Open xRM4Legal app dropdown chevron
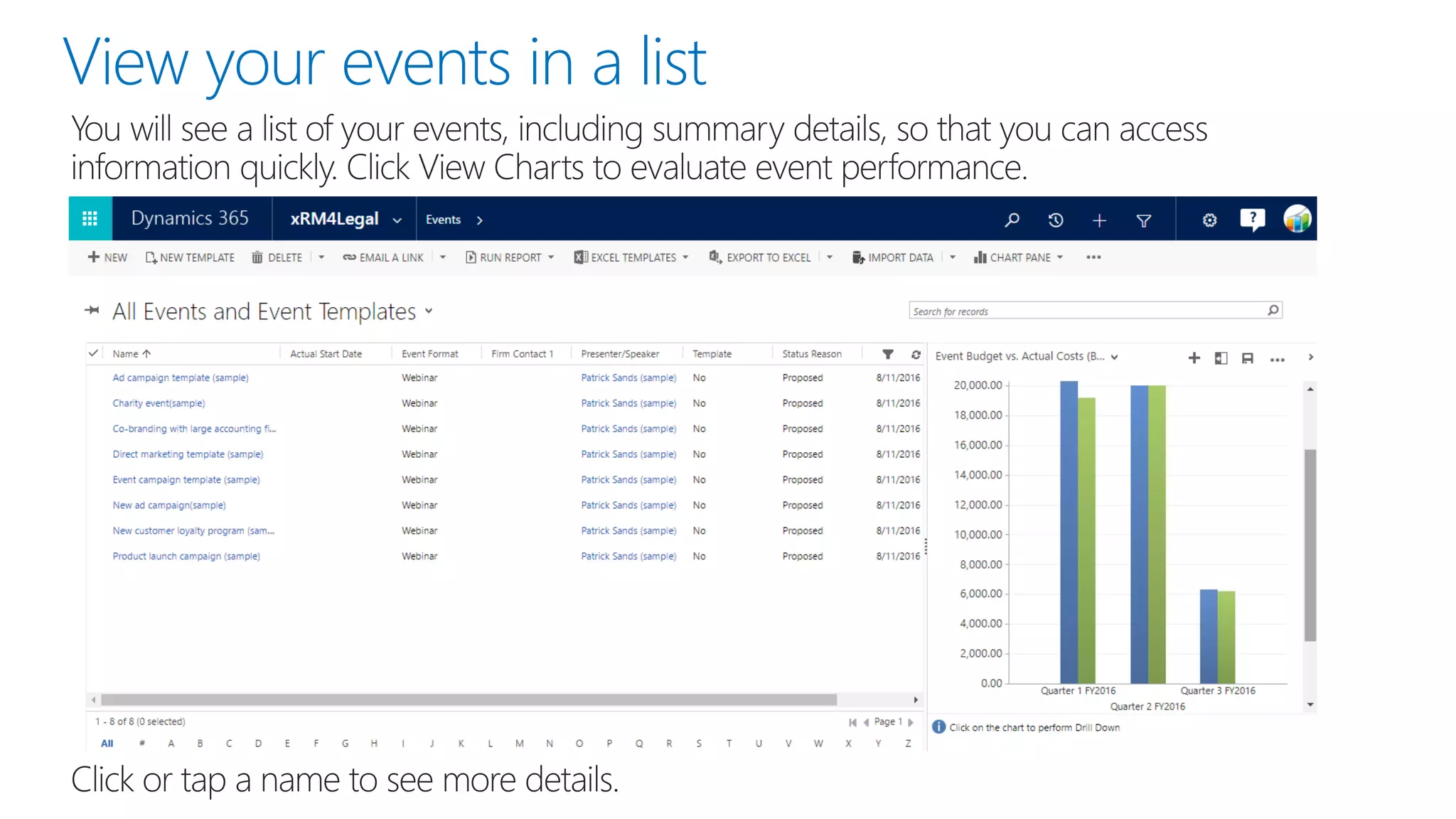Screen dimensions: 1456x819 click(397, 220)
